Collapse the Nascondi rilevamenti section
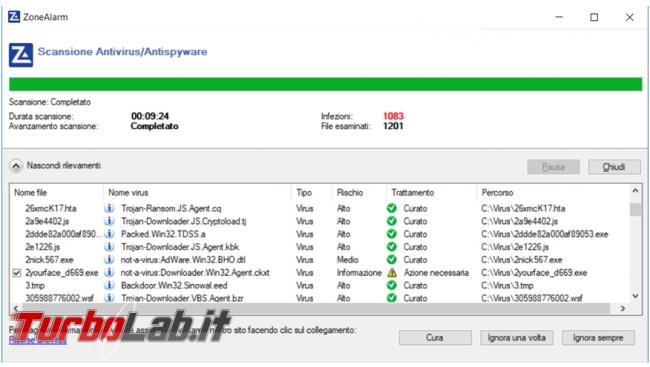The width and height of the screenshot is (650, 367). pyautogui.click(x=16, y=166)
